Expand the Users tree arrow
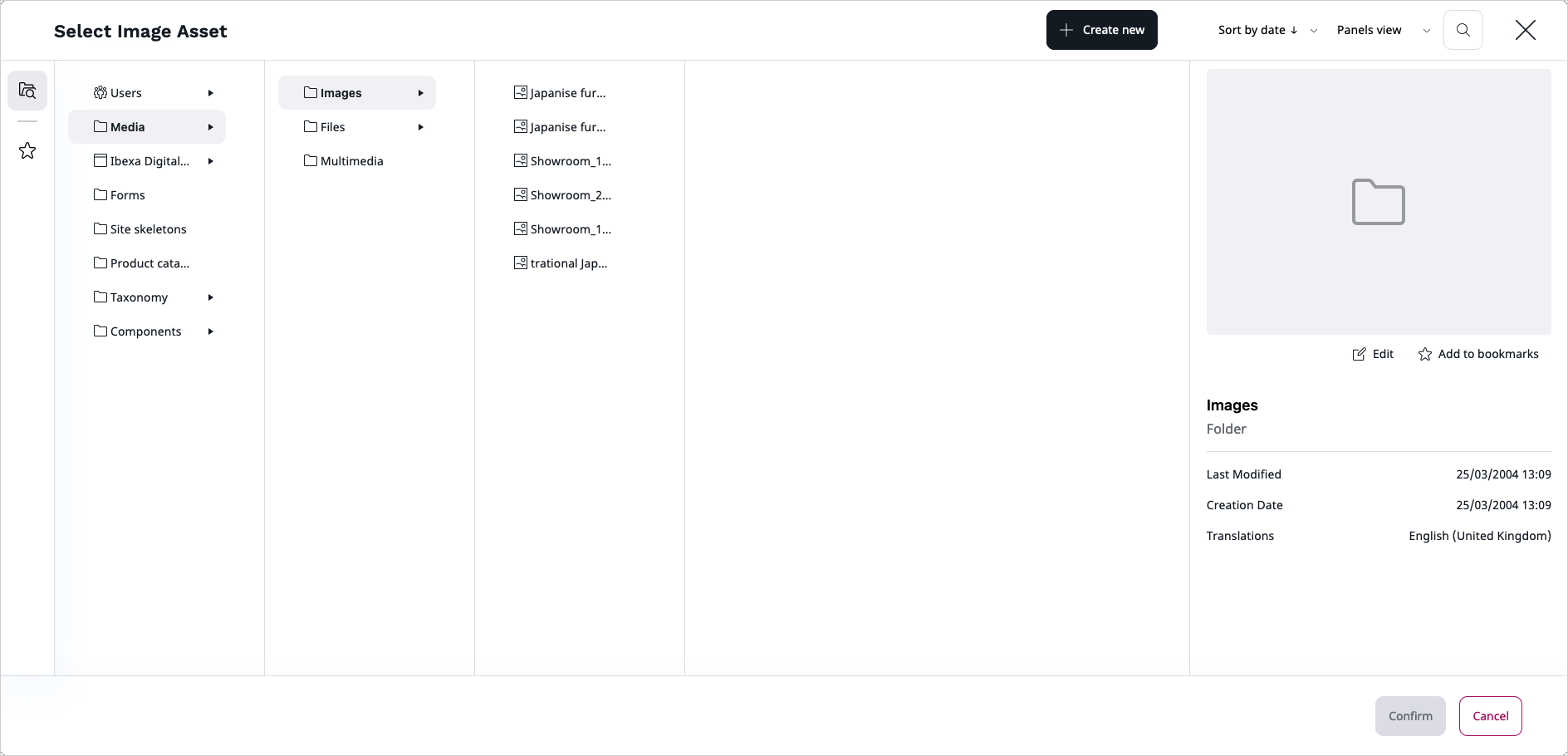The image size is (1568, 756). pyautogui.click(x=211, y=93)
